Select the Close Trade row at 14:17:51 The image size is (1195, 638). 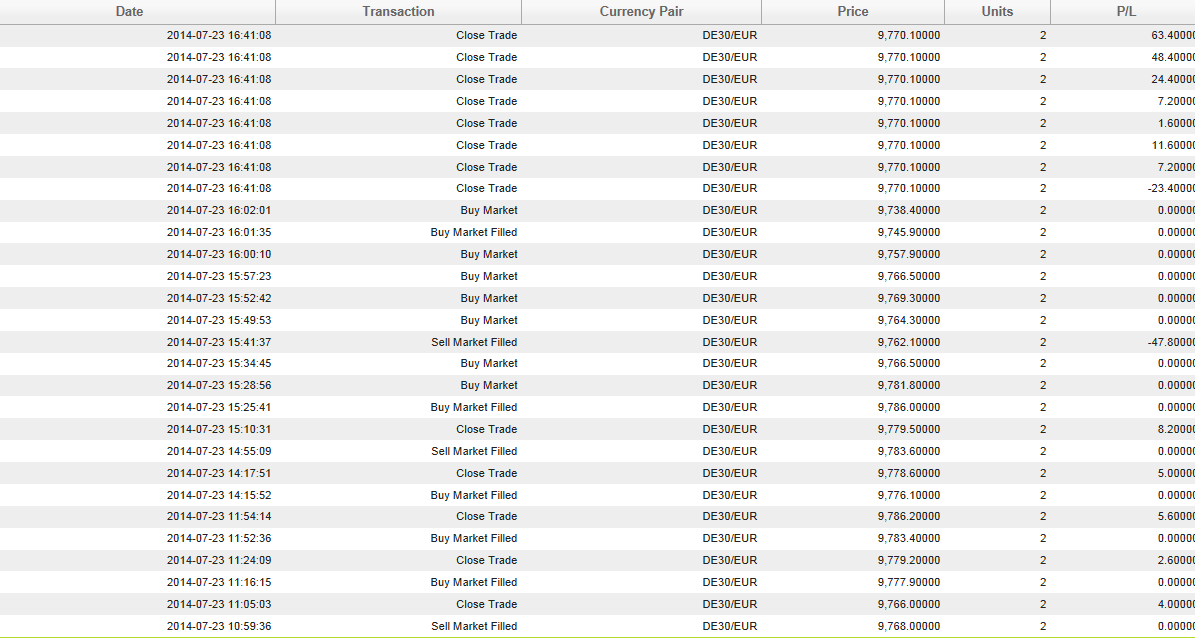(598, 473)
